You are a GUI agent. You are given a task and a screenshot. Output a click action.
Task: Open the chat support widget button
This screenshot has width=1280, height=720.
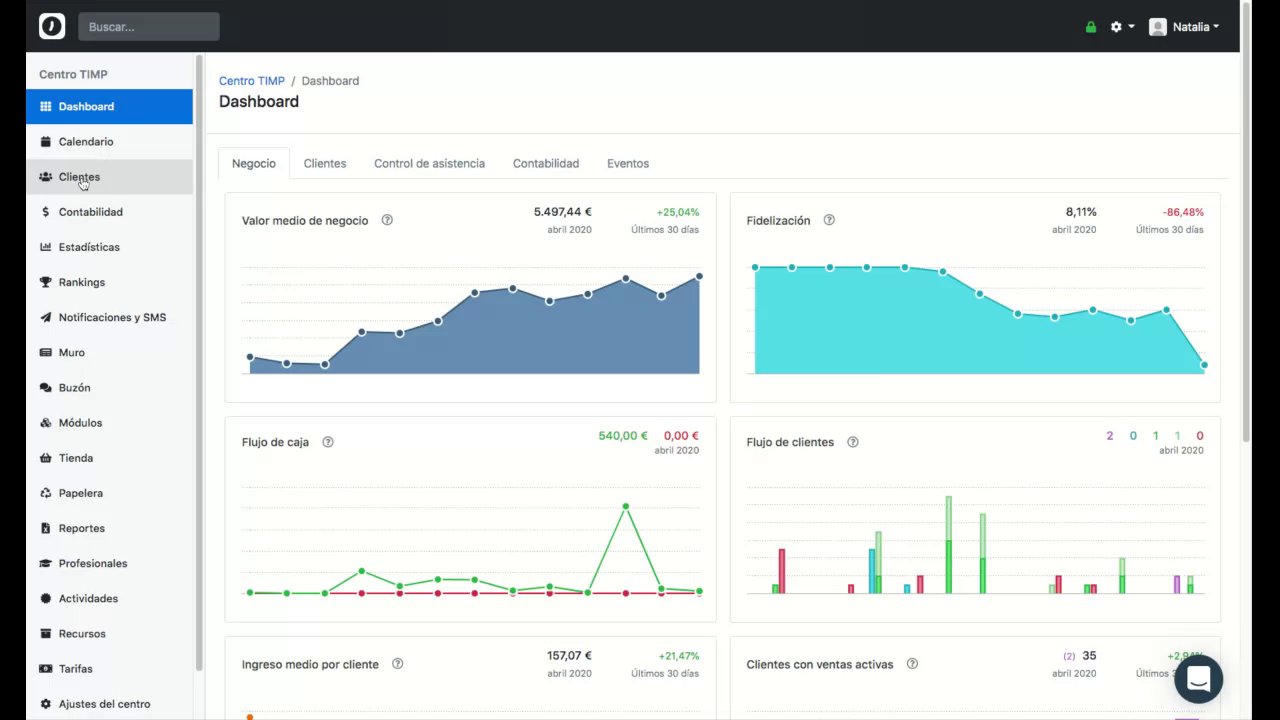pos(1198,679)
